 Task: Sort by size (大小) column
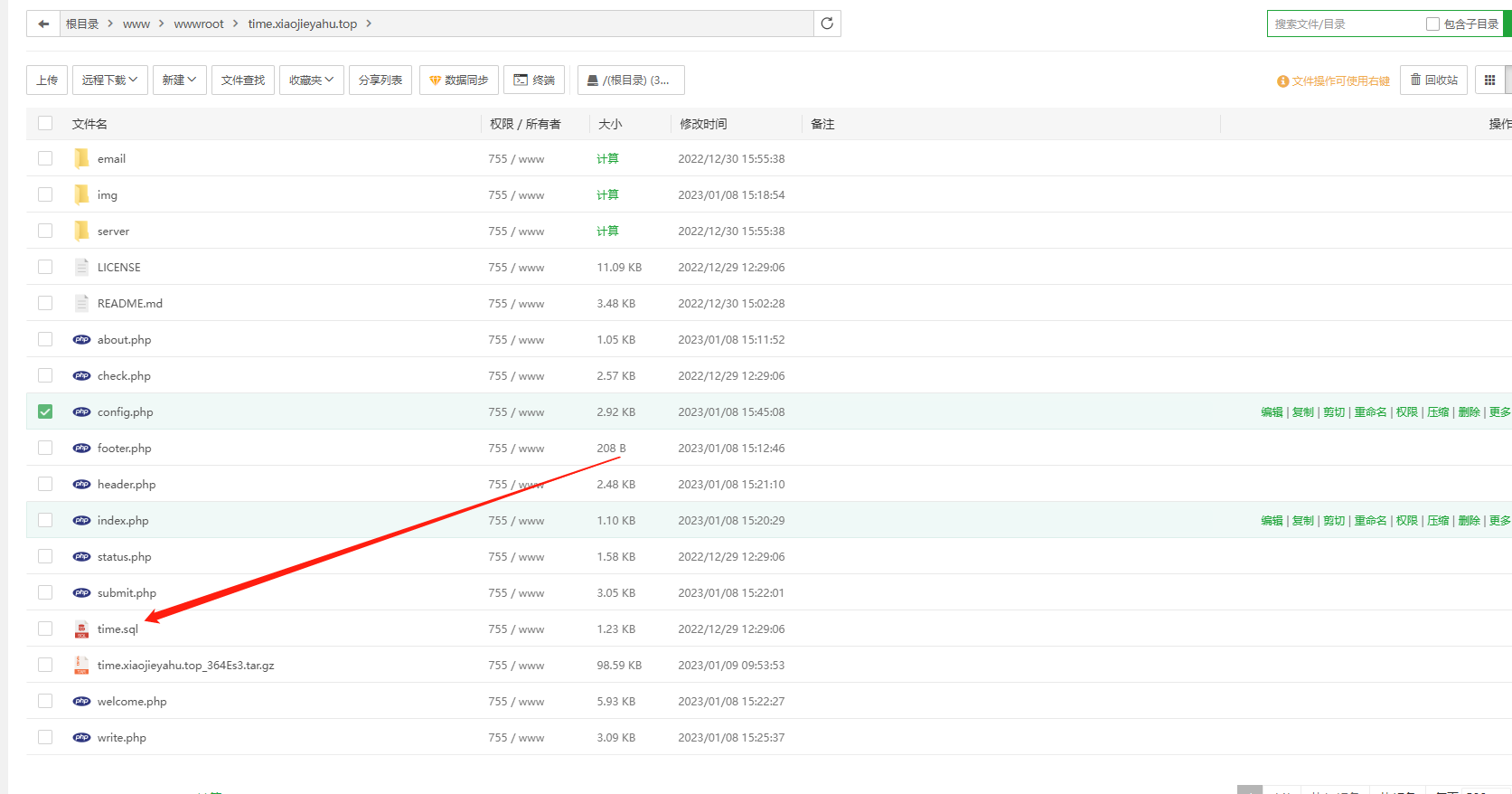tap(610, 124)
